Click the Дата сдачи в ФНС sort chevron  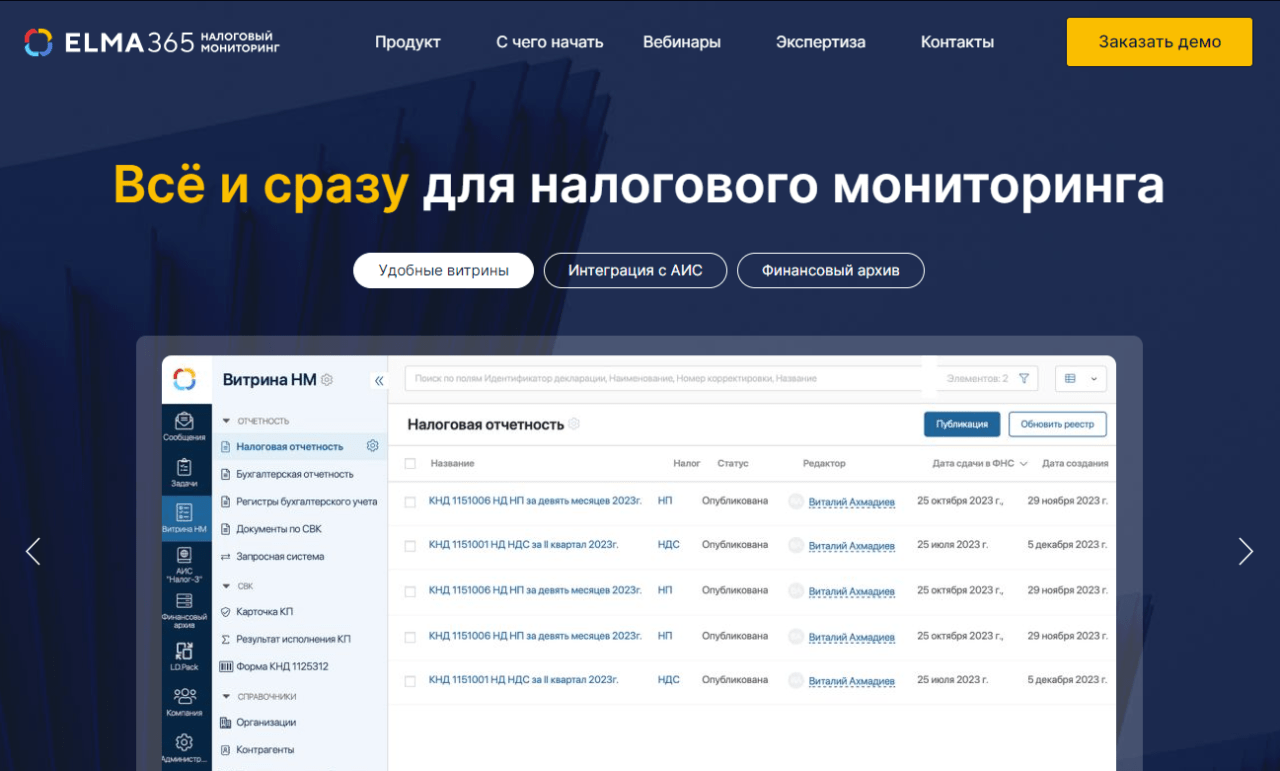pos(1024,464)
